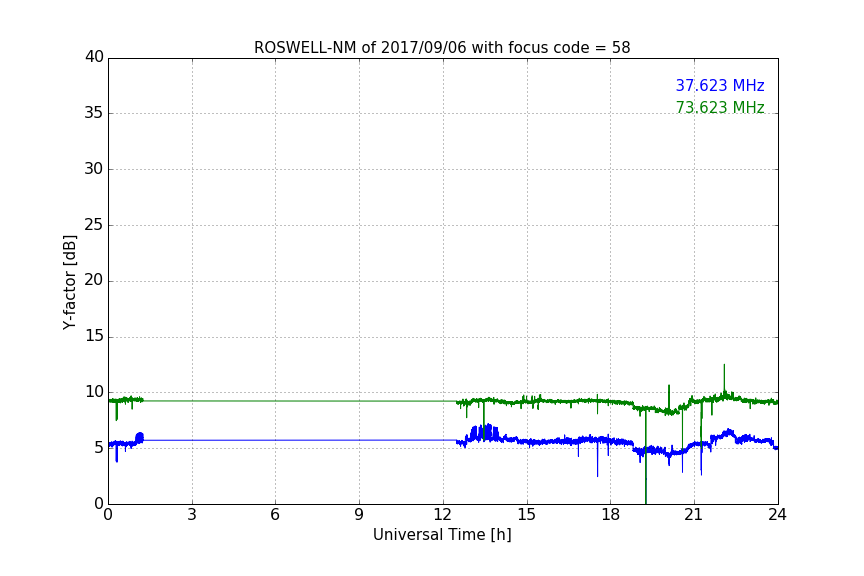Viewport: 864px width, 576px height.
Task: Click the y-axis tick label 30
Action: click(94, 169)
